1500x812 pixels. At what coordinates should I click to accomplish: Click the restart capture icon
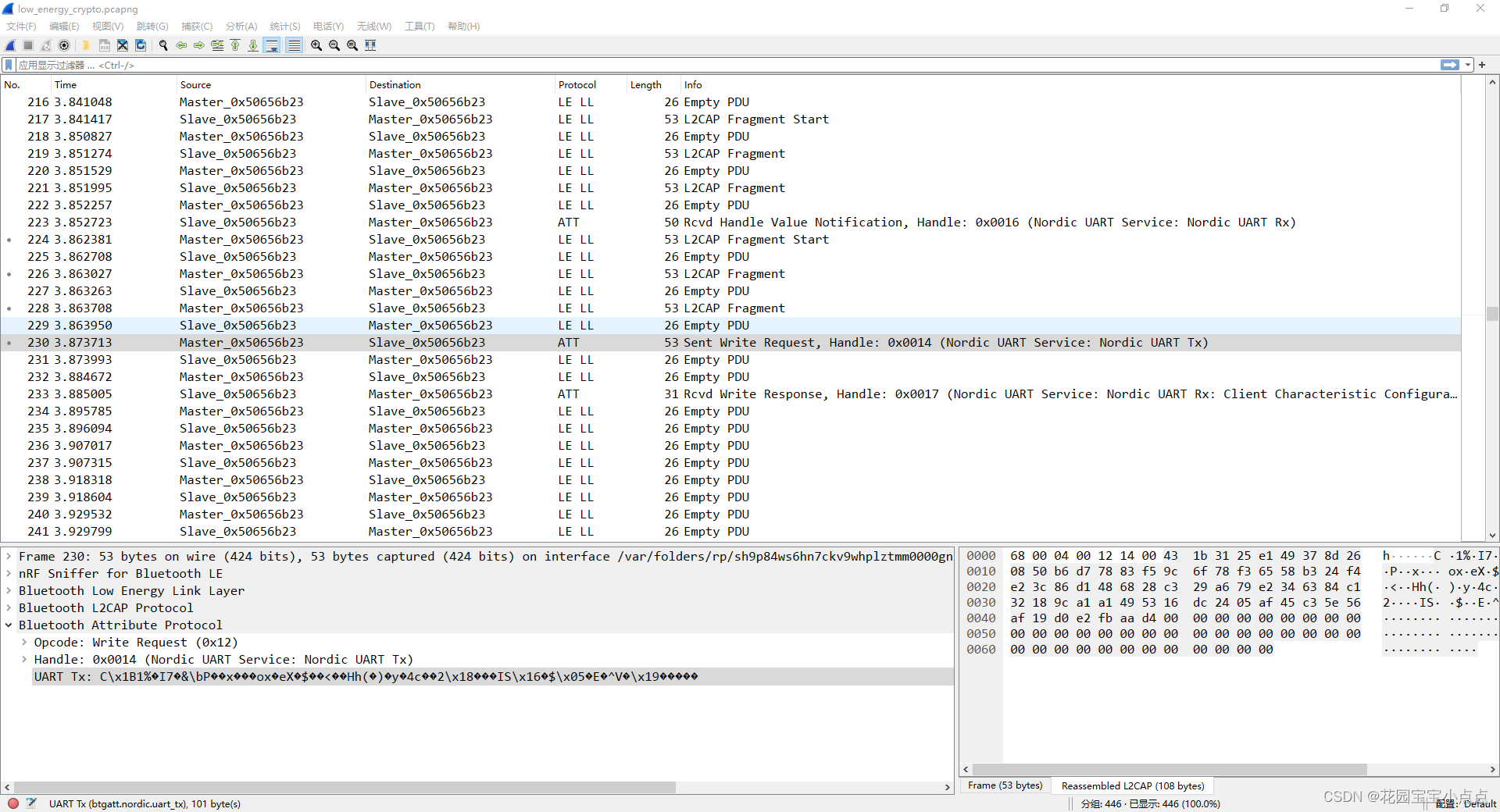(x=46, y=45)
